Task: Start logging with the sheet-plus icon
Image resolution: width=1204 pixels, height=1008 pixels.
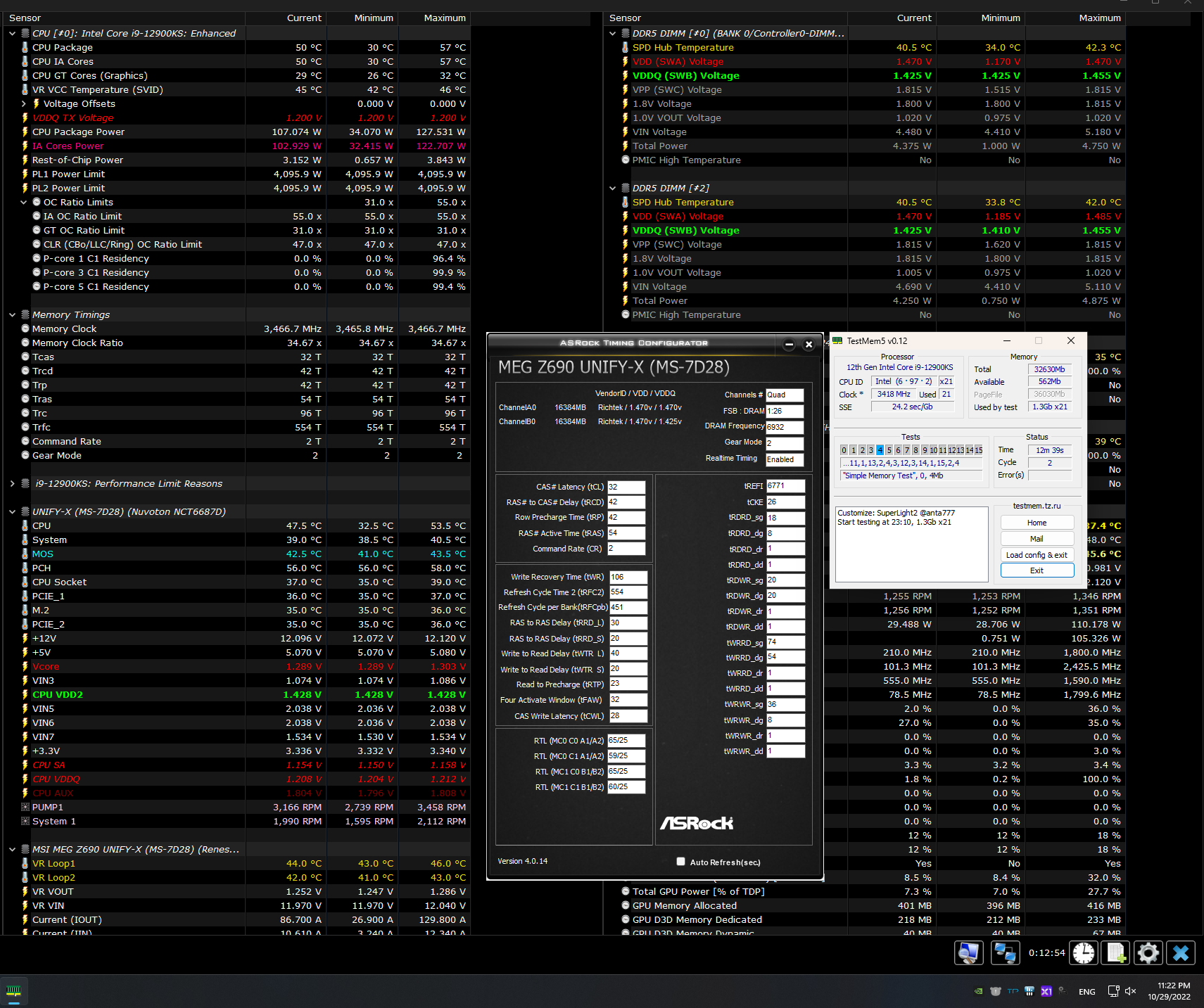Action: (1116, 953)
